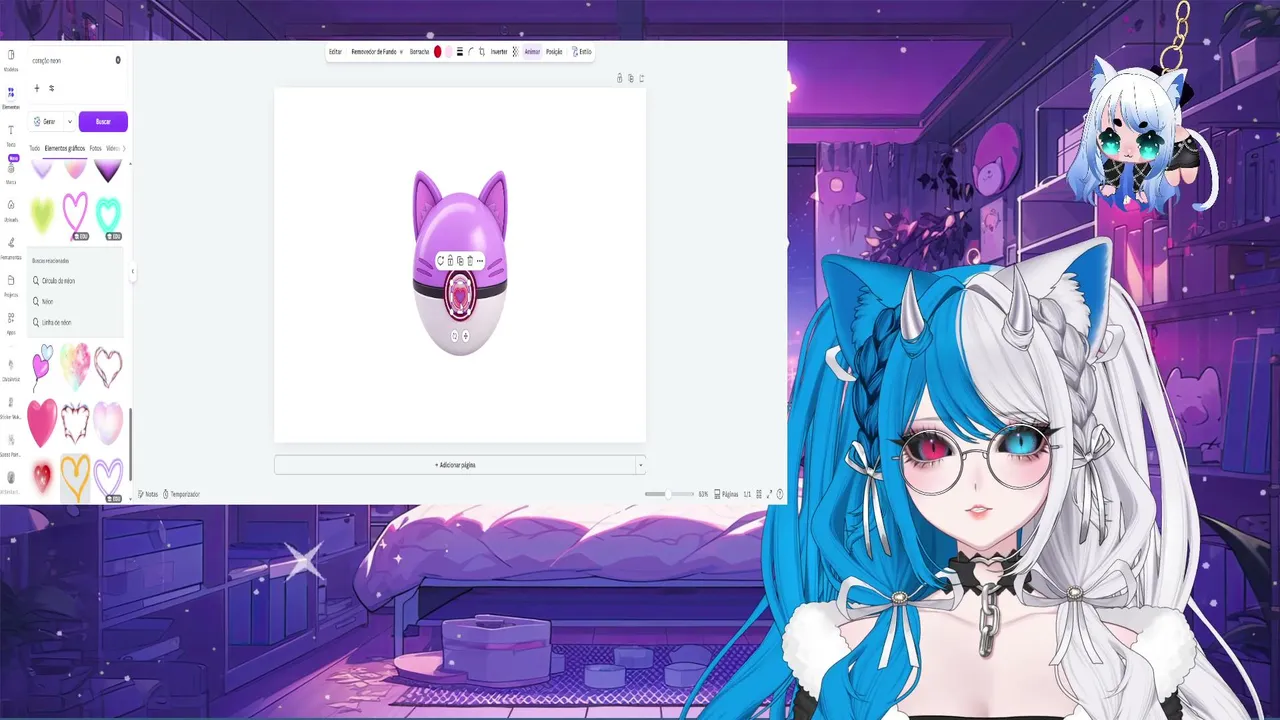Open the Uploads sidebar panel
The width and height of the screenshot is (1280, 720).
pos(11,210)
